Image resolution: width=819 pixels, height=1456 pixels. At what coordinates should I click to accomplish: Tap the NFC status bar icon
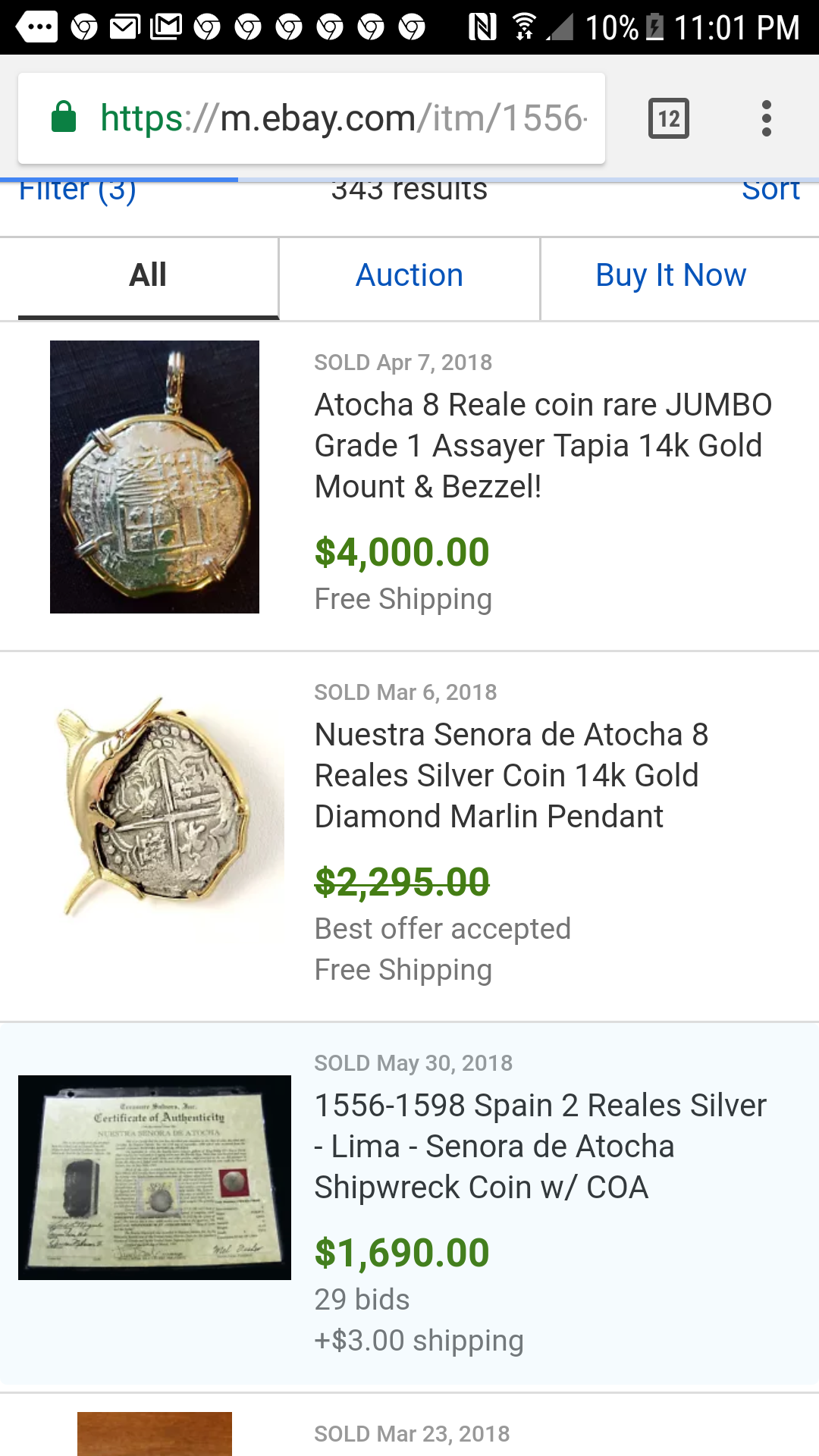point(482,27)
